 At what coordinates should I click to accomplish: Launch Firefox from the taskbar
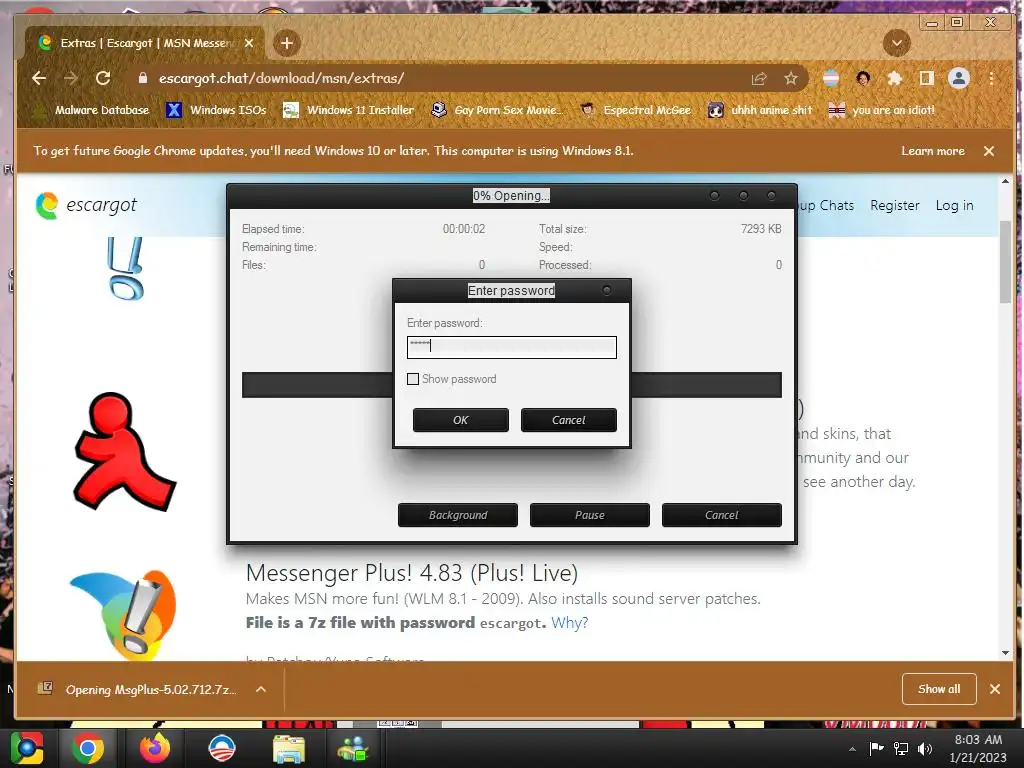[155, 748]
